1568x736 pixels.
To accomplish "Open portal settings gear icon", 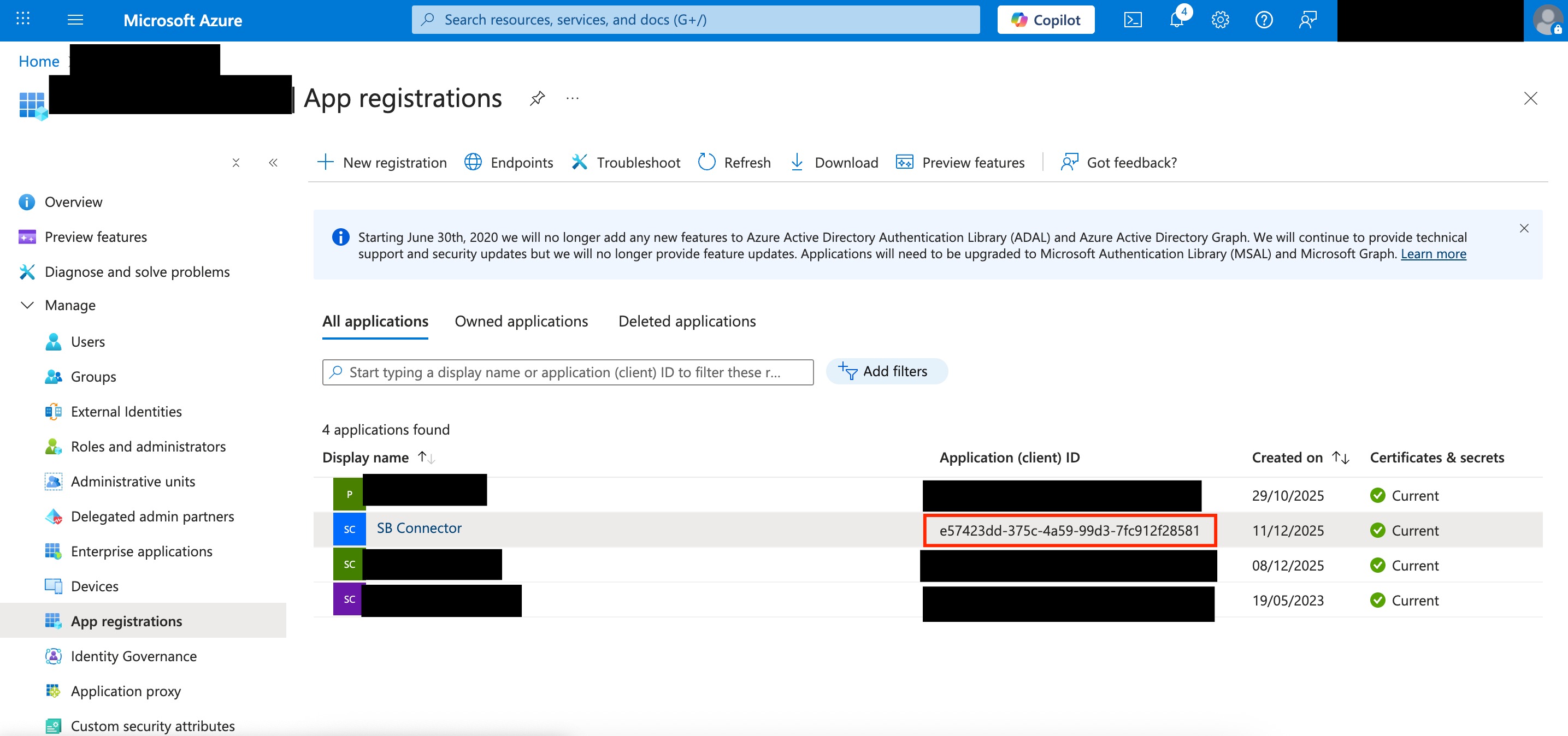I will pyautogui.click(x=1220, y=20).
